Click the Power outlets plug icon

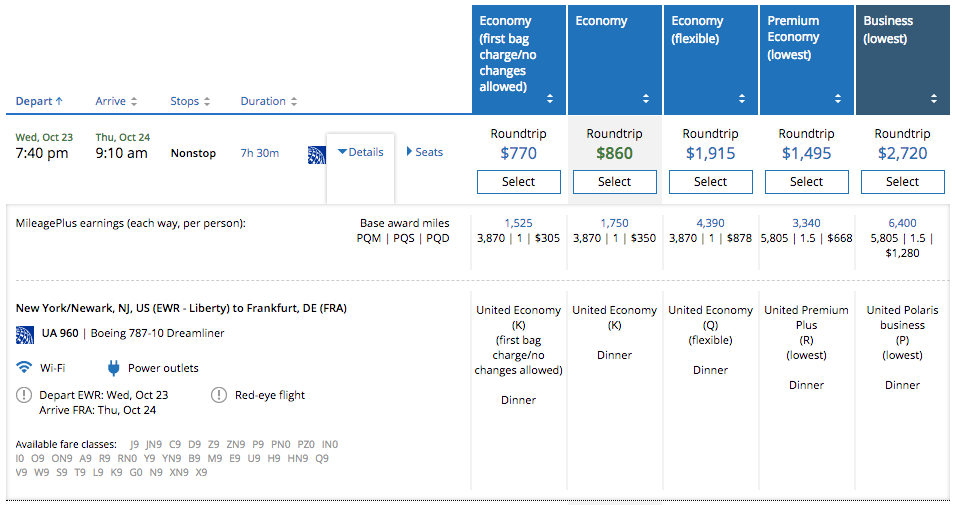tap(113, 368)
